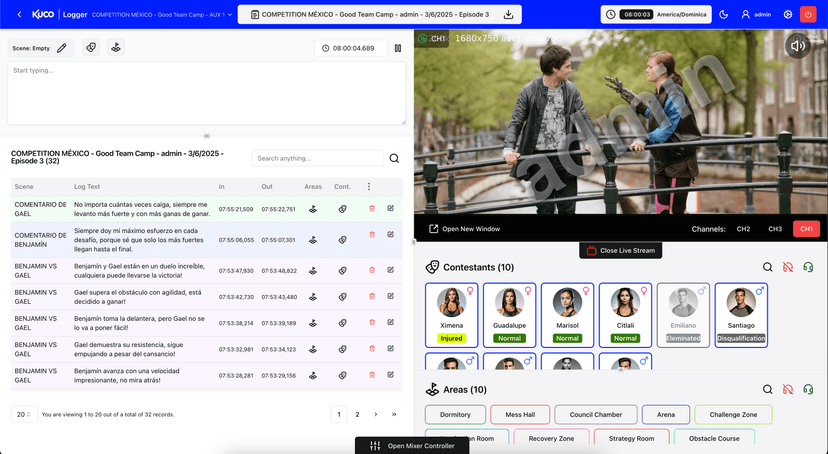Click the contestants mask icon above the text box

[x=91, y=48]
